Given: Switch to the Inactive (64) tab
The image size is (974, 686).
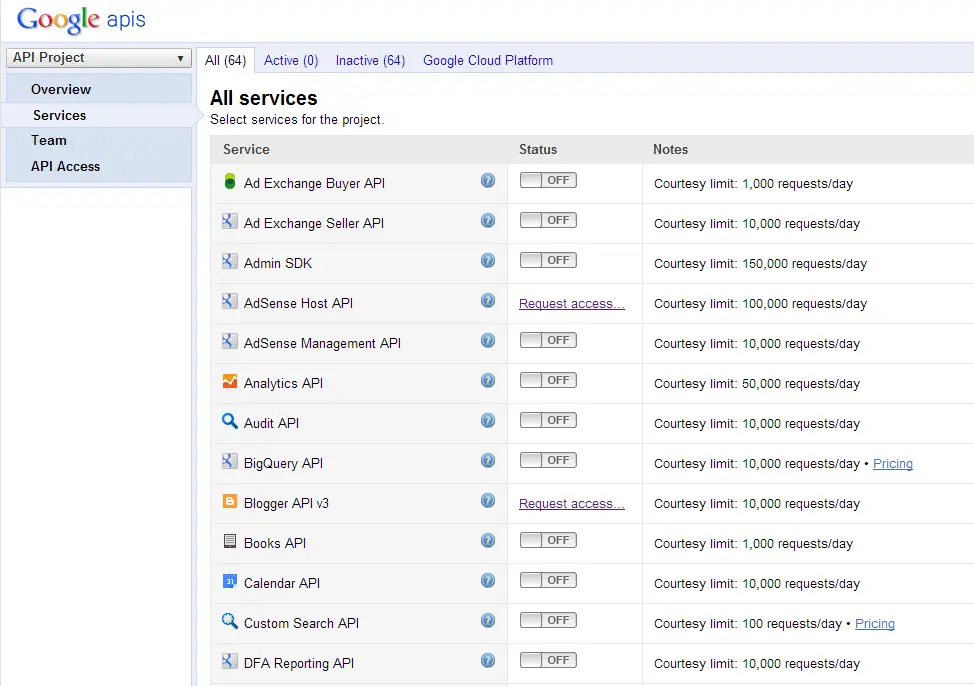Looking at the screenshot, I should [370, 60].
